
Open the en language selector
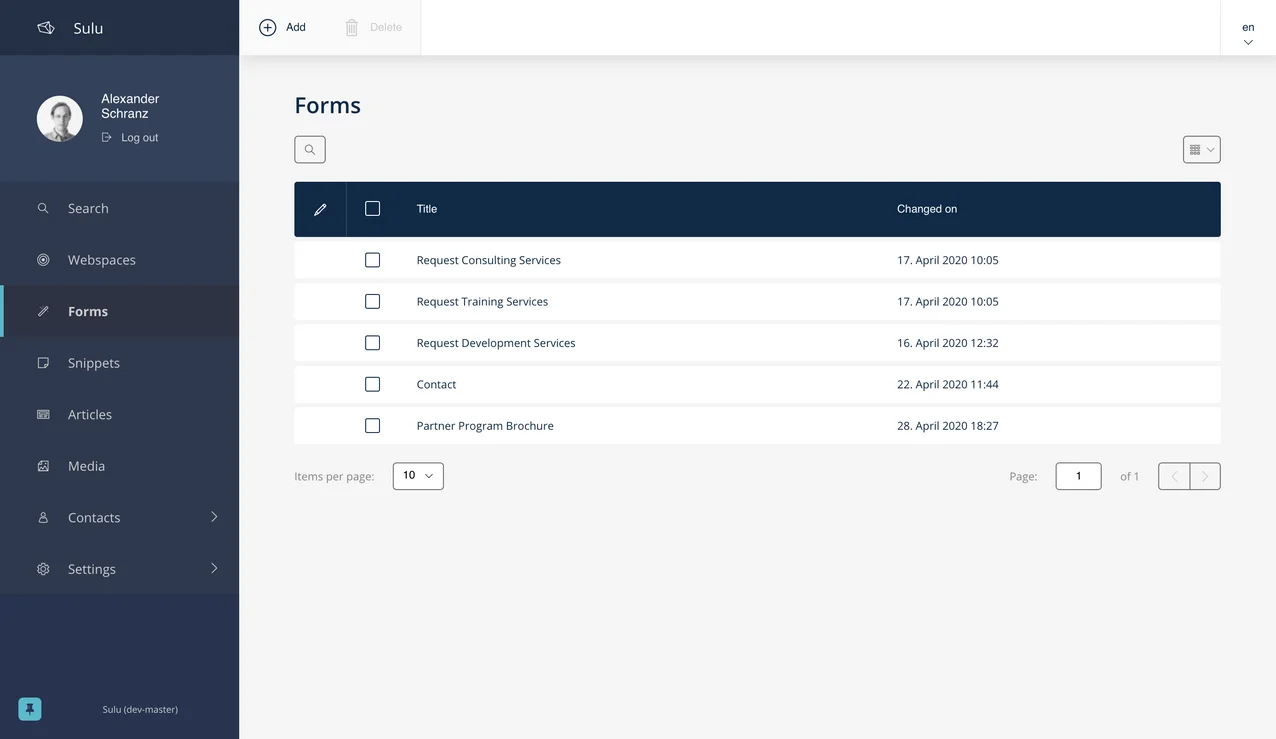coord(1247,31)
